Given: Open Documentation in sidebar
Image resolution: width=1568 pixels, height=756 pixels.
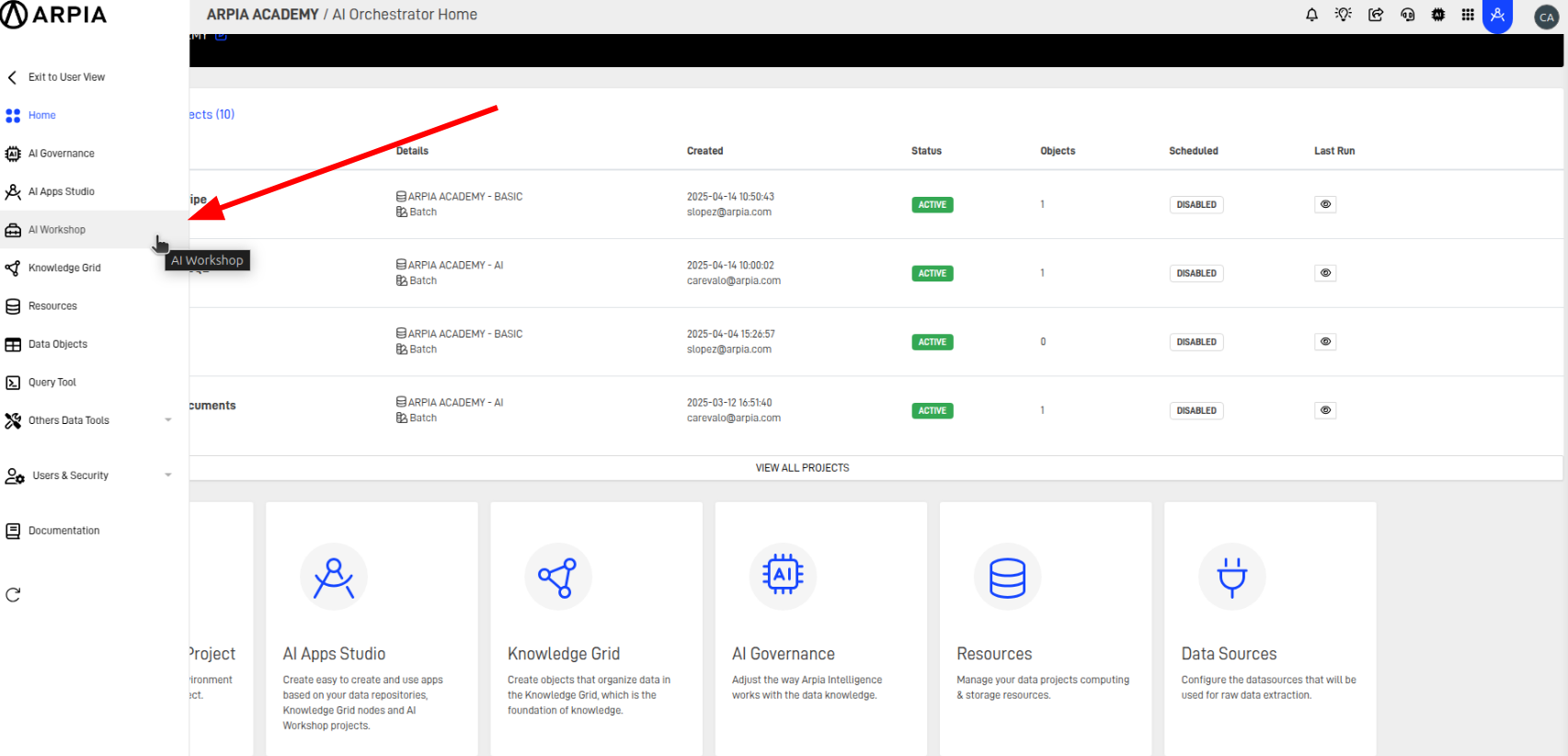Looking at the screenshot, I should pos(64,531).
